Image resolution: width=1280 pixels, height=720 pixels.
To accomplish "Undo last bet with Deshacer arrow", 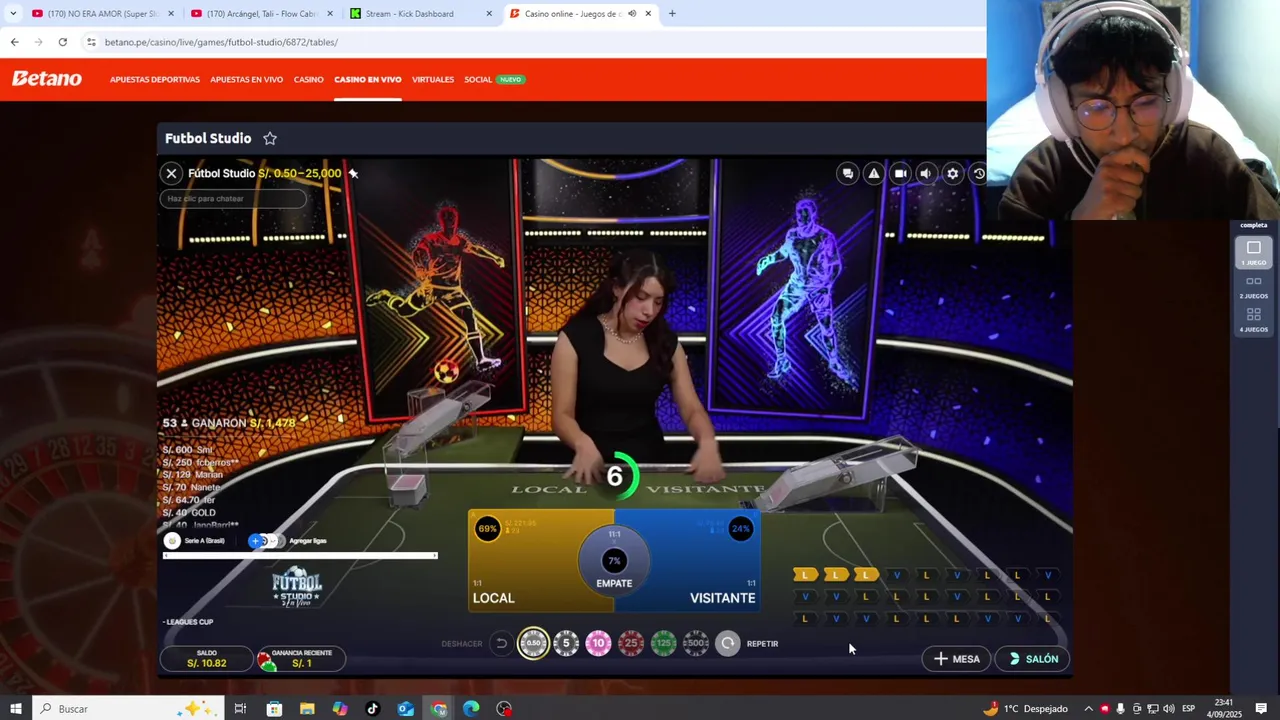I will (x=501, y=644).
